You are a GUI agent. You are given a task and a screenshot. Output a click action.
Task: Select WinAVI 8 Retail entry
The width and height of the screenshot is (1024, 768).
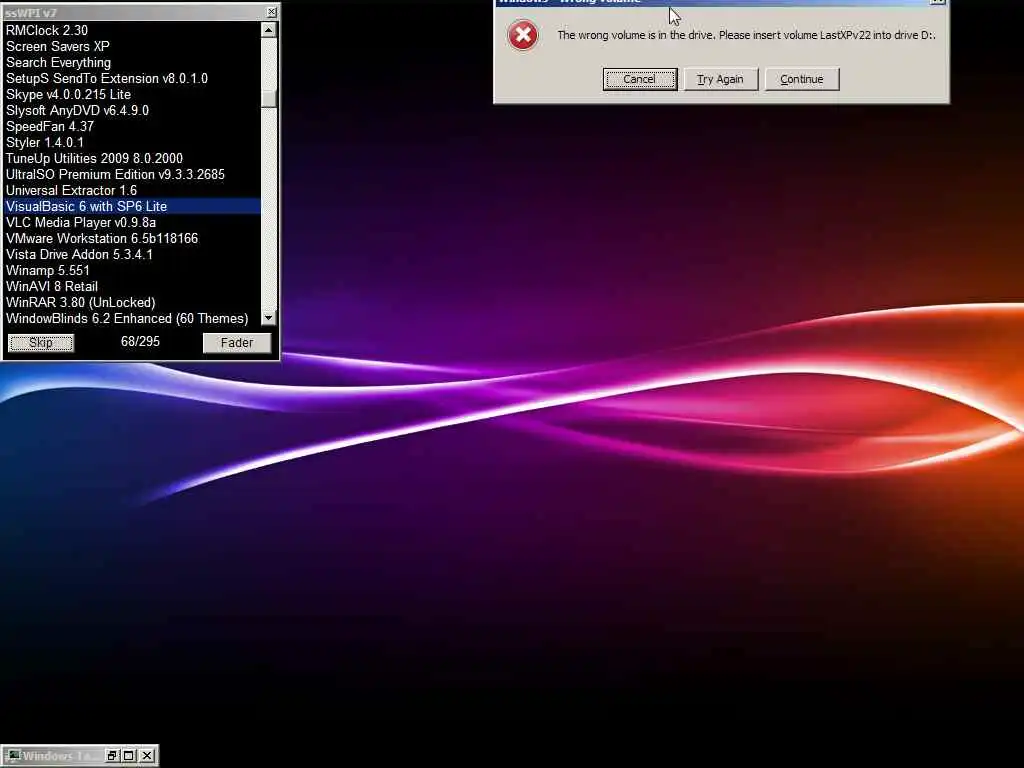[133, 287]
